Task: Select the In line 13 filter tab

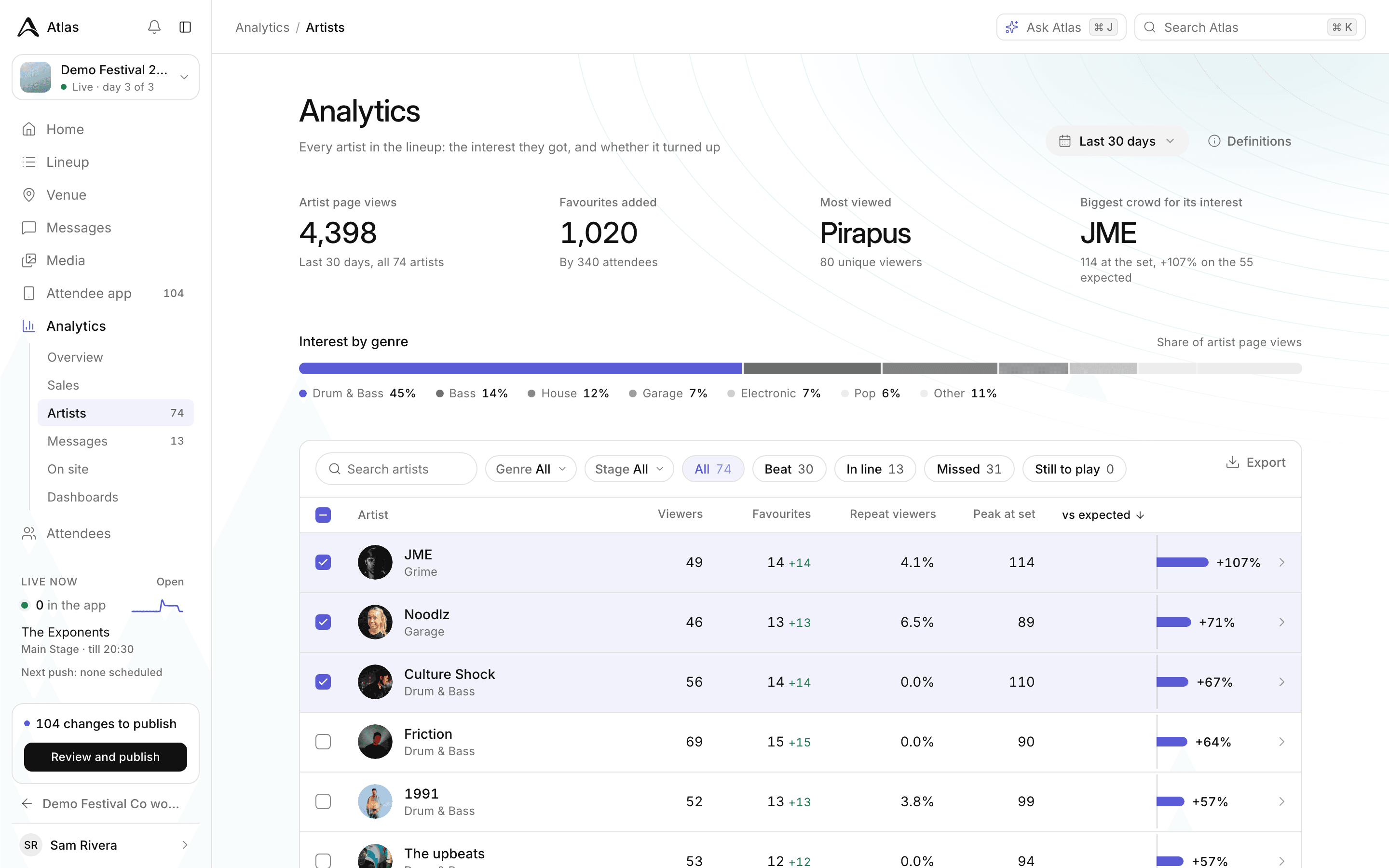Action: click(875, 469)
